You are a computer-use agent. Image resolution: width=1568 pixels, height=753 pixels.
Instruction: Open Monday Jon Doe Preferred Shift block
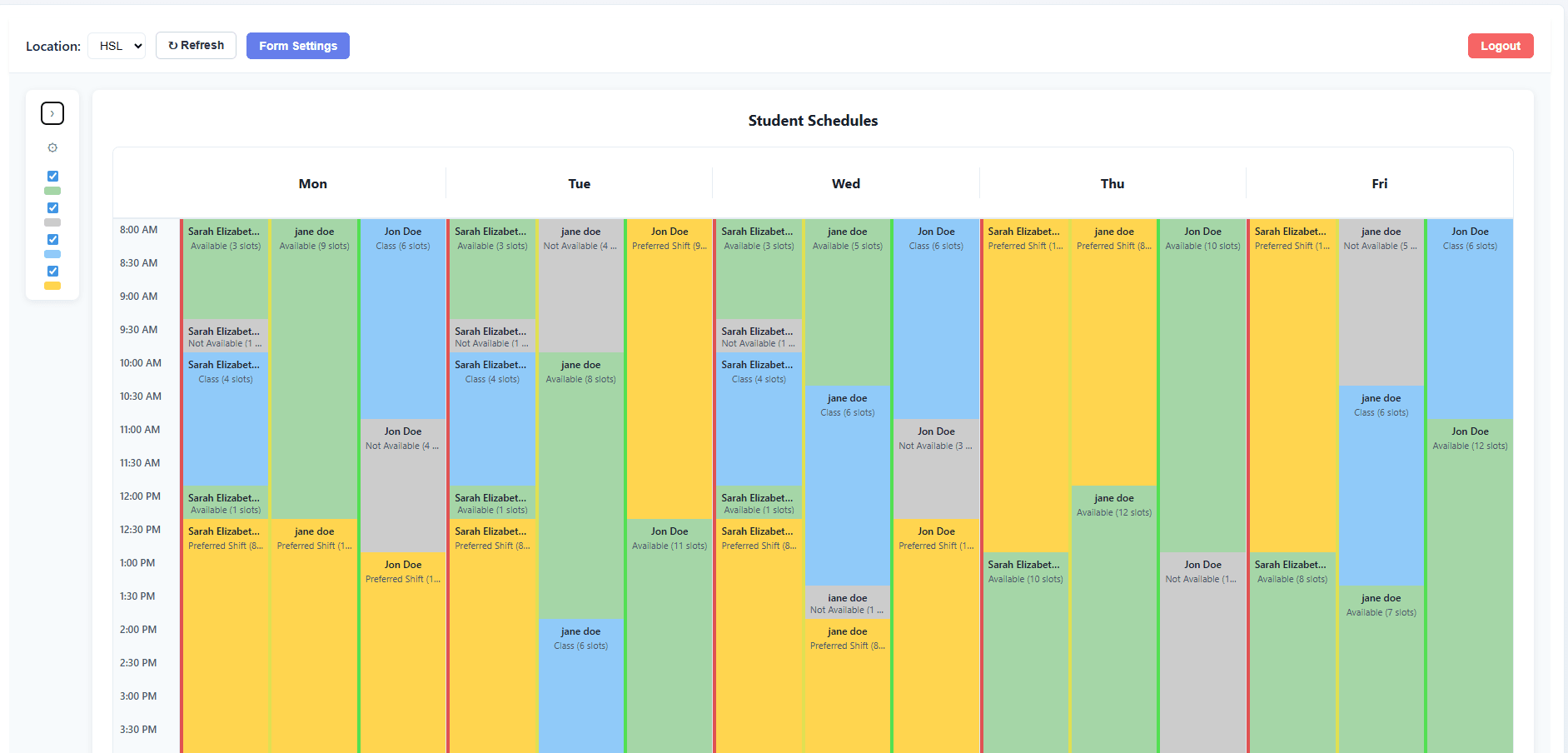(x=403, y=653)
